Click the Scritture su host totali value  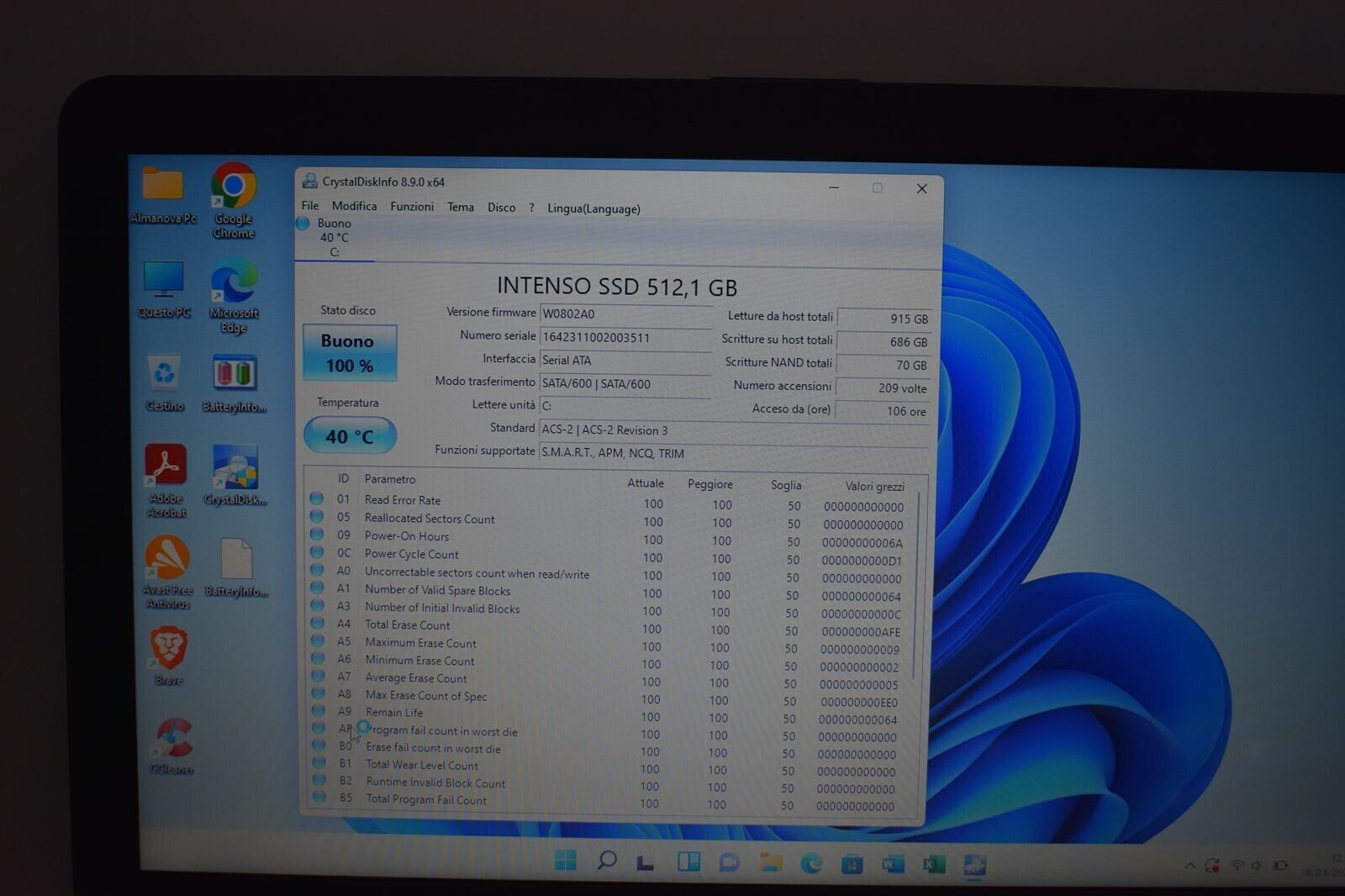point(883,342)
